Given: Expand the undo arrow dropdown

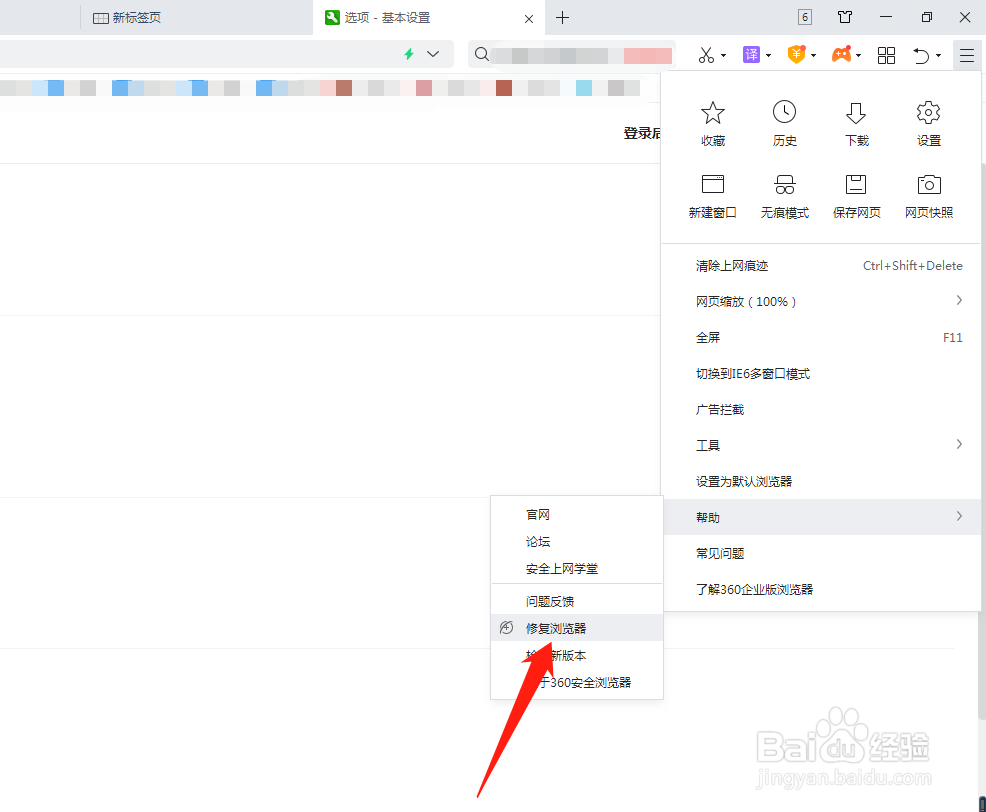Looking at the screenshot, I should 938,56.
